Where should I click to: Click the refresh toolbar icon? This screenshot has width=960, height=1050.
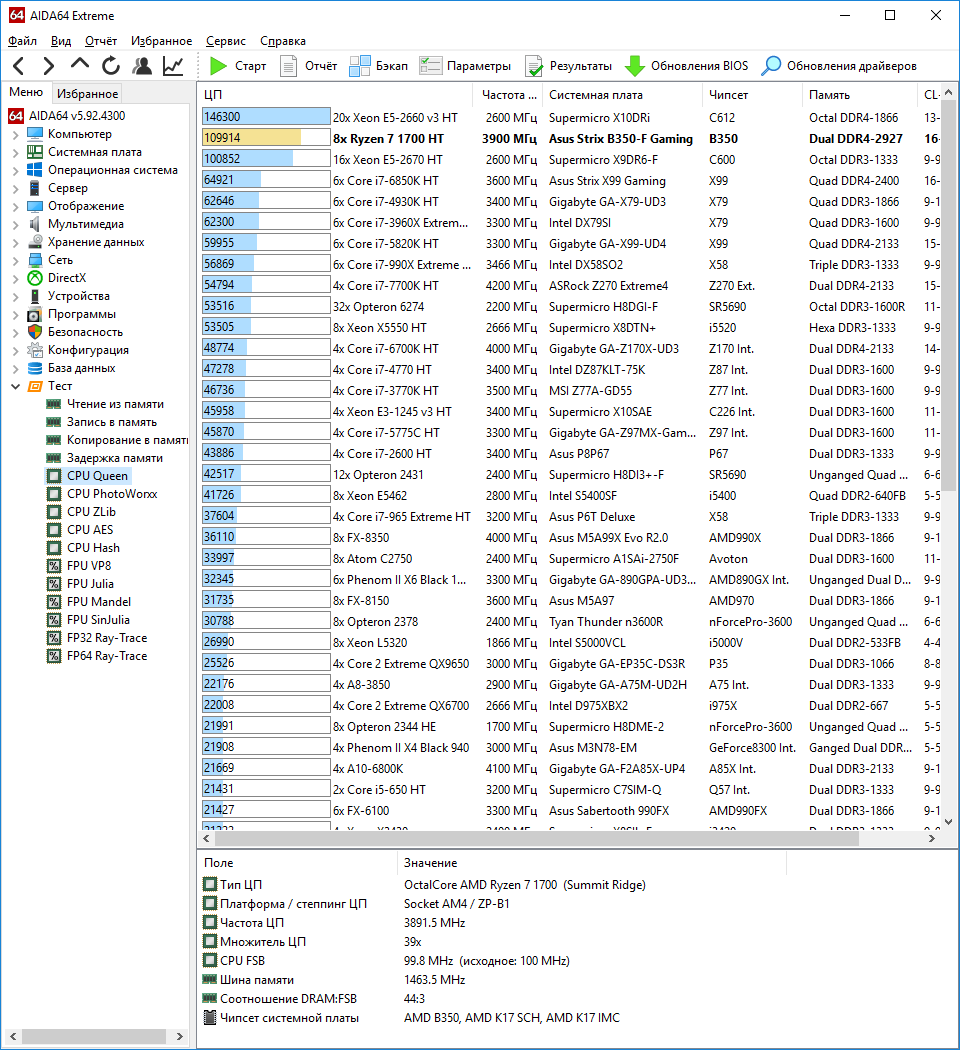click(111, 66)
